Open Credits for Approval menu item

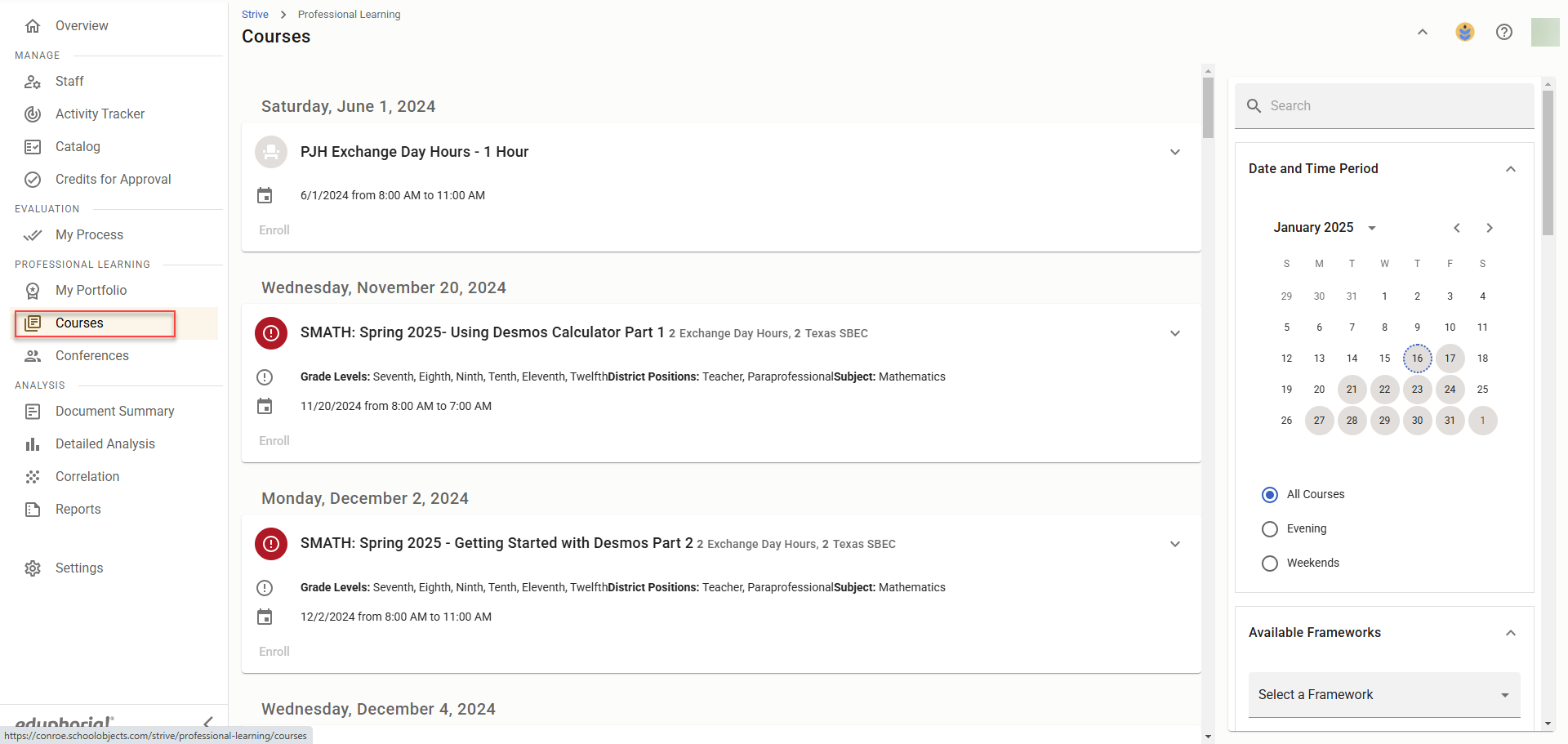click(113, 180)
